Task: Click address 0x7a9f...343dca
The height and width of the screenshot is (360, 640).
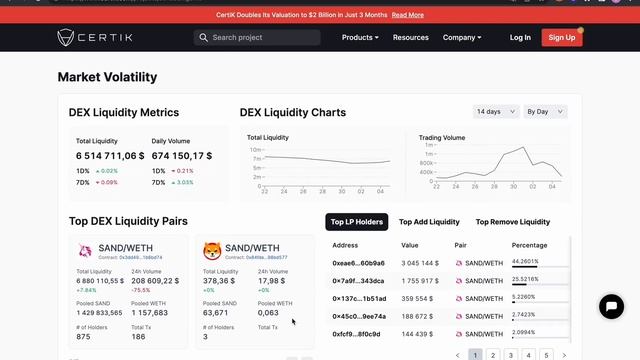Action: pos(358,281)
